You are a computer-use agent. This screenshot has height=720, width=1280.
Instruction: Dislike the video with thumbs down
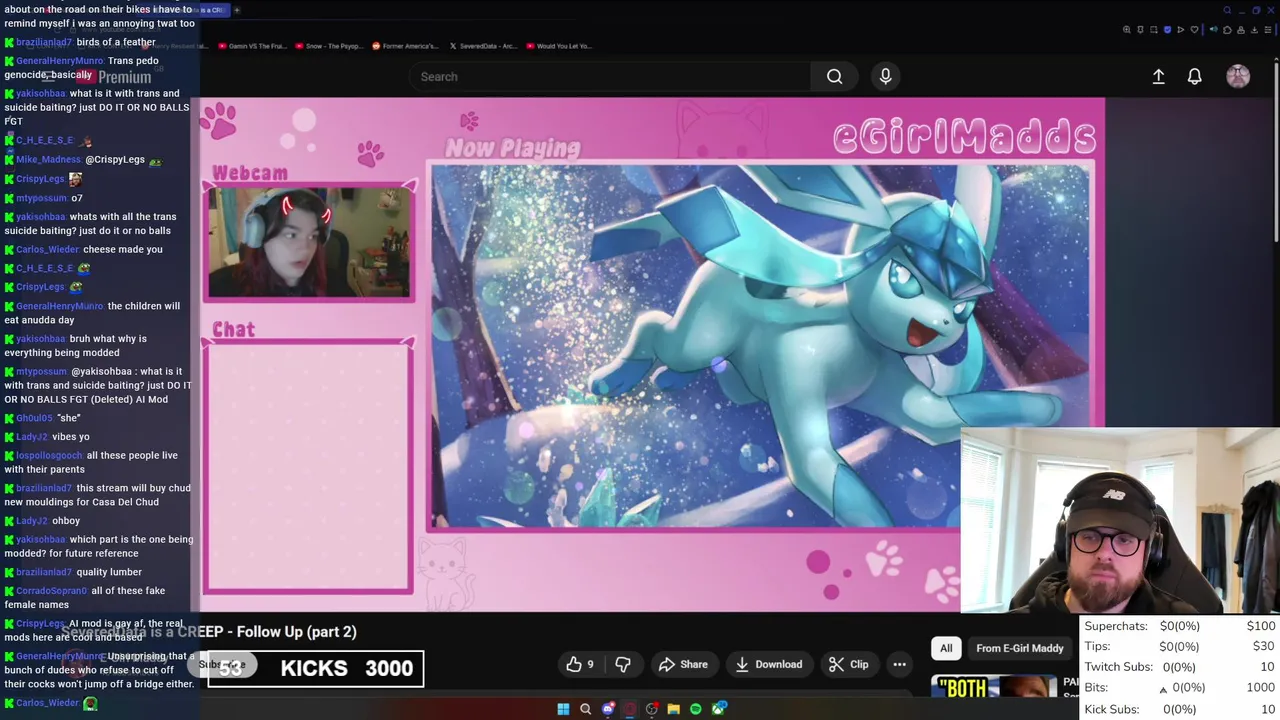(x=622, y=664)
